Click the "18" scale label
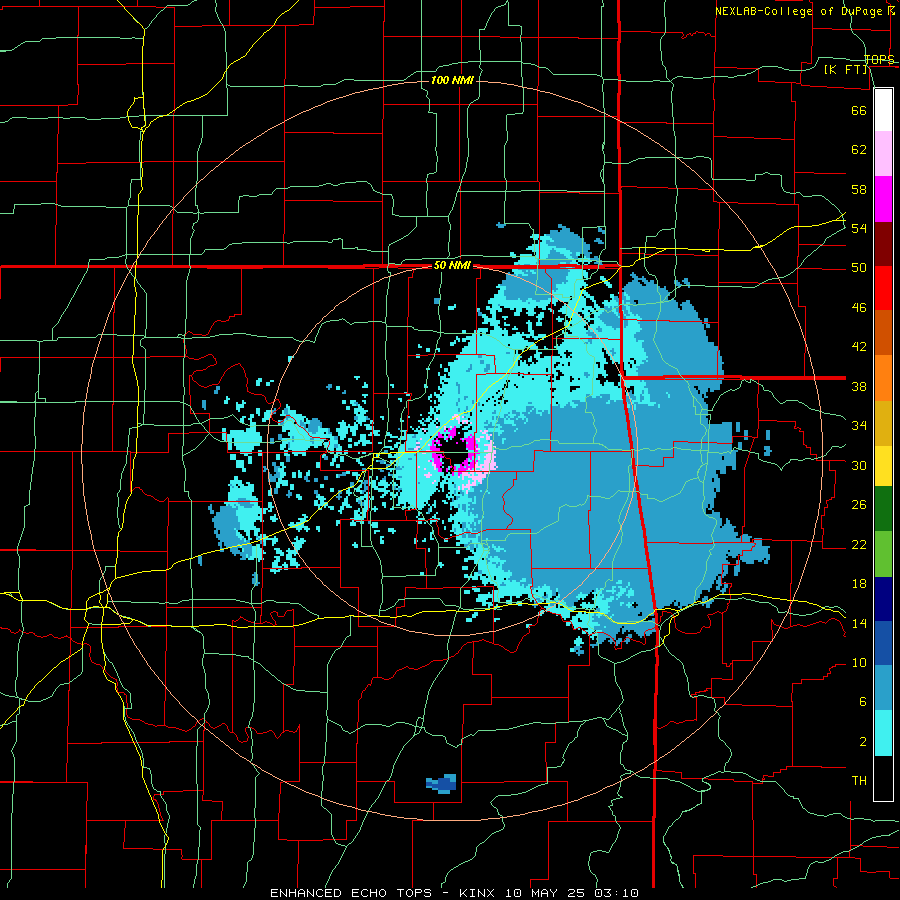The height and width of the screenshot is (900, 900). (859, 584)
